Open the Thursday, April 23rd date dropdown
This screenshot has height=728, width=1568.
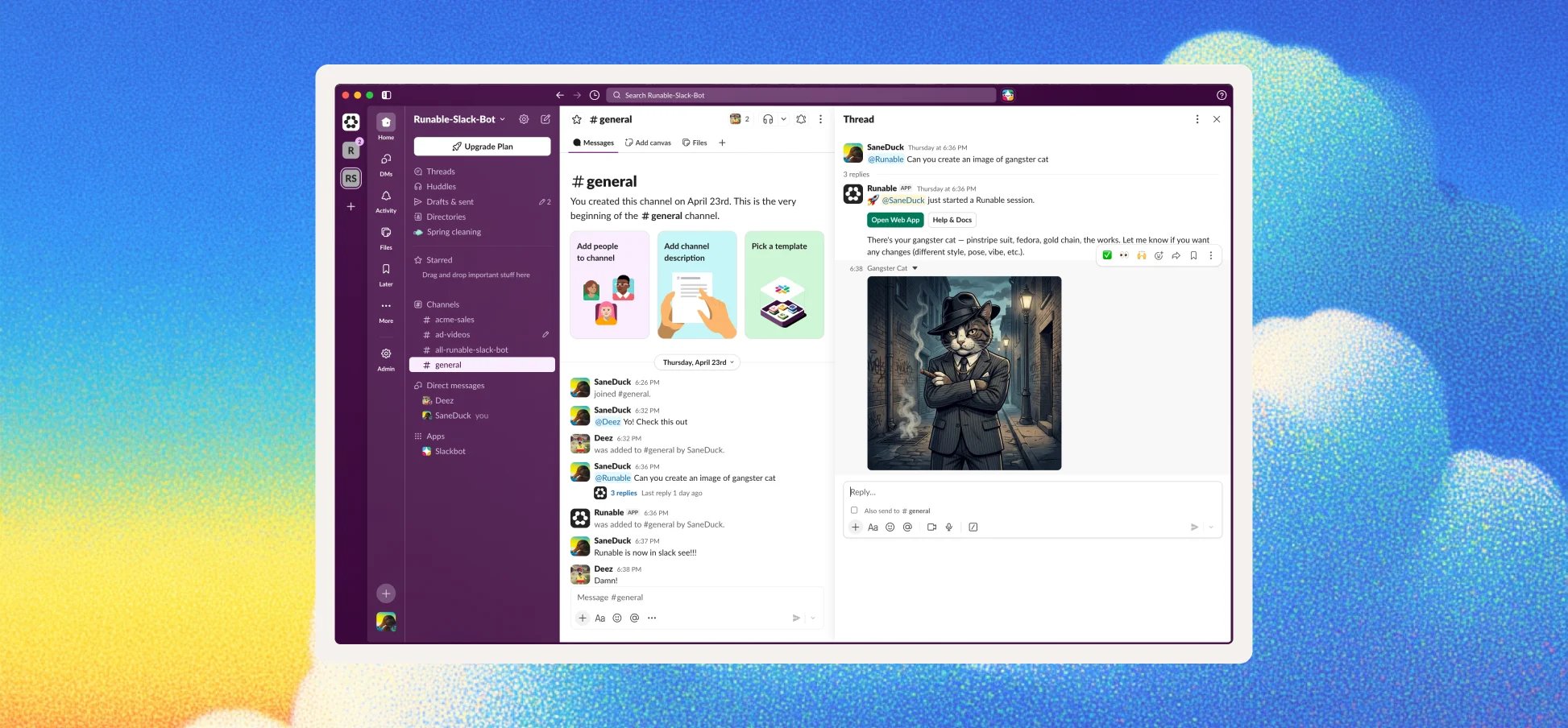tap(697, 362)
